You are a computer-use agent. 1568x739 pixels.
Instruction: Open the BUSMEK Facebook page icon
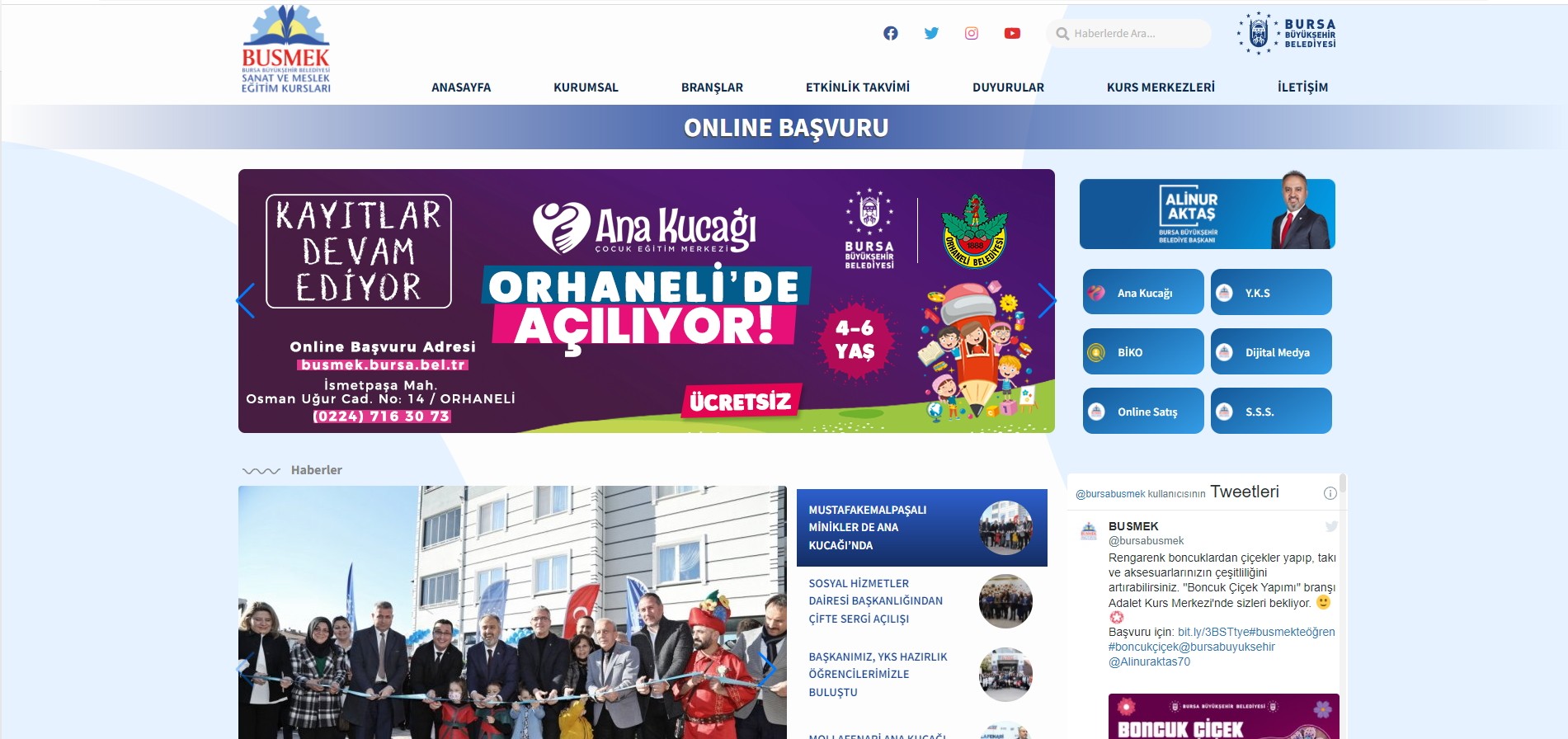[x=891, y=33]
